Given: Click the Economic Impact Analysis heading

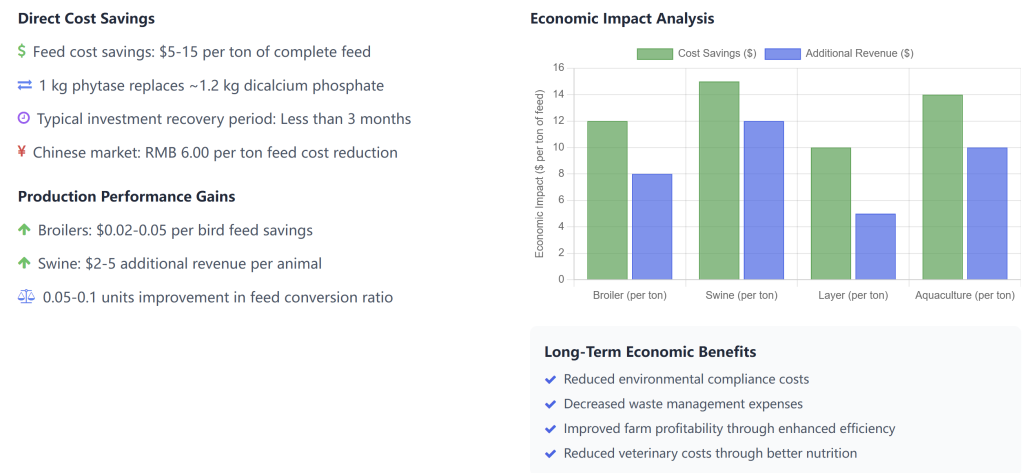Looking at the screenshot, I should 622,19.
